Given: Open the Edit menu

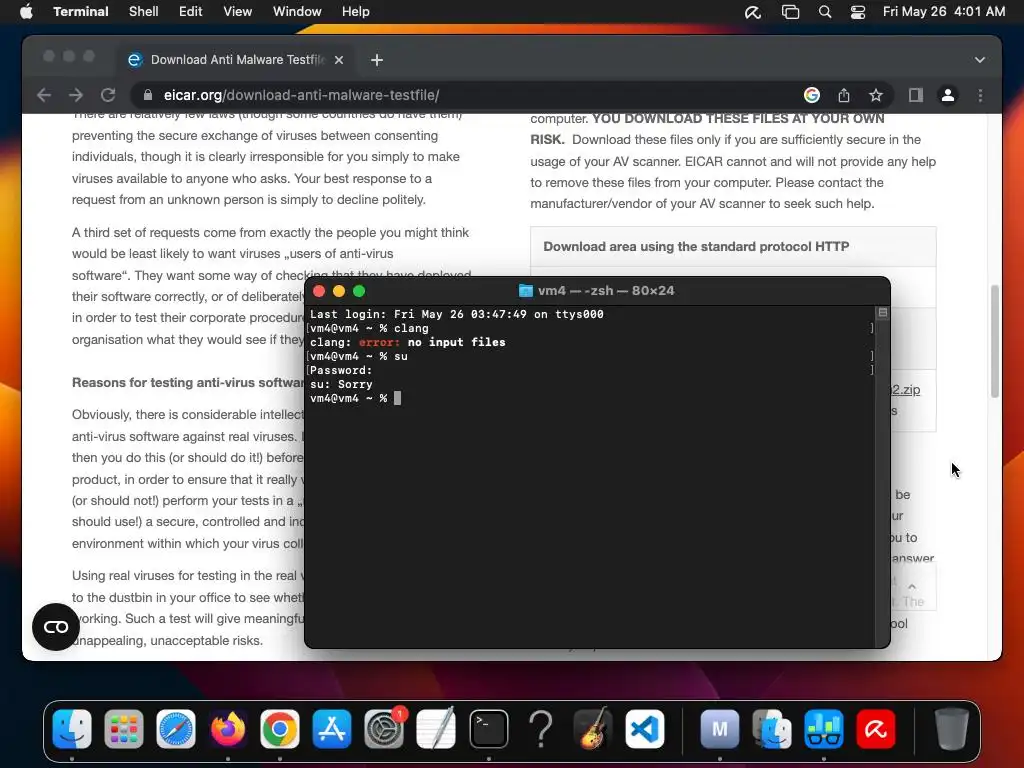Looking at the screenshot, I should [190, 12].
